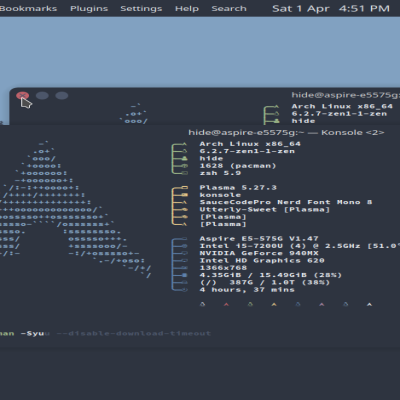The height and width of the screenshot is (400, 400).
Task: Open the Bookmarks menu
Action: tap(28, 8)
